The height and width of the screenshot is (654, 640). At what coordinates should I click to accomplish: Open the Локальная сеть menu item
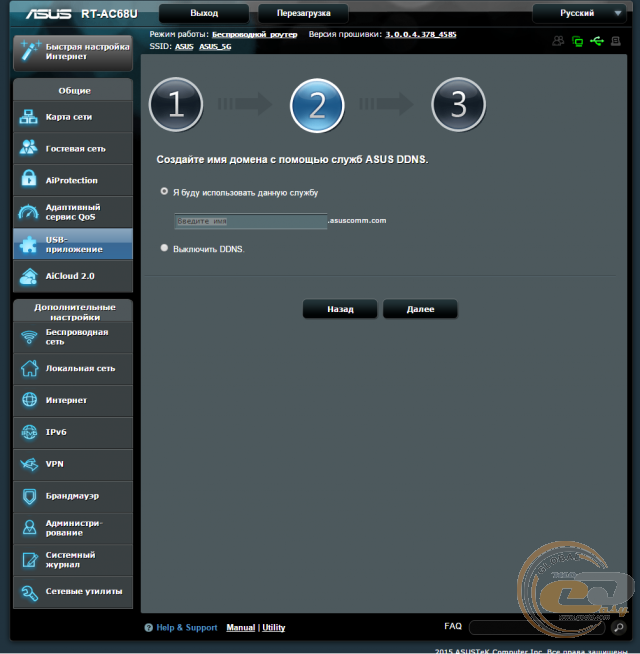point(73,369)
